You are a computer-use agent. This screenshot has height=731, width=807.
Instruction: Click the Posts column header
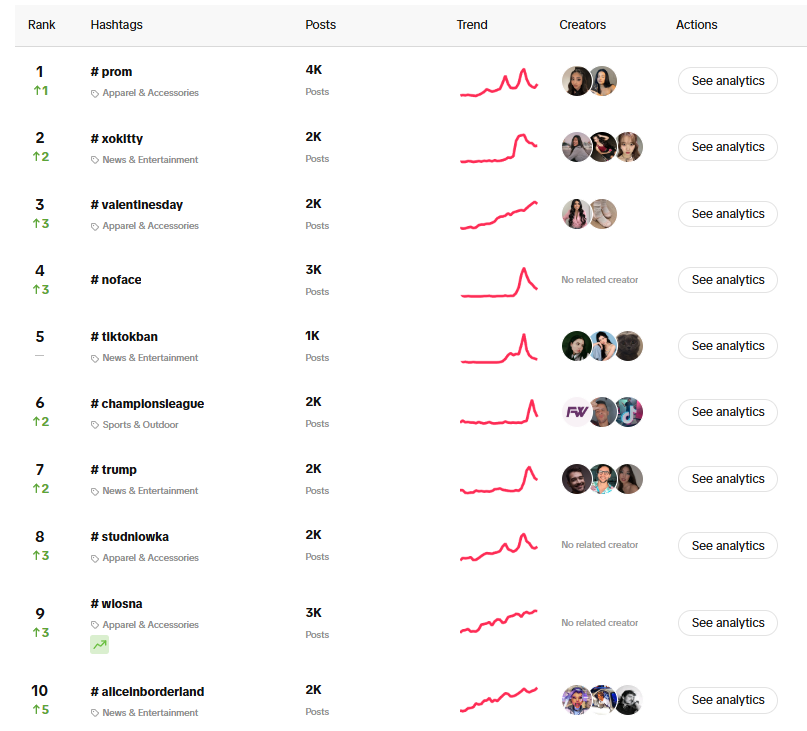coord(320,25)
